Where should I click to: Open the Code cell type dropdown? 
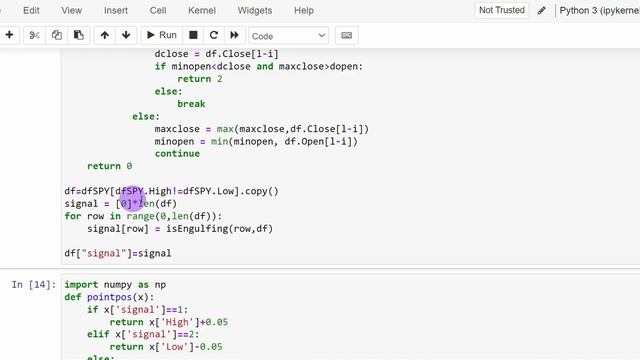coord(289,36)
